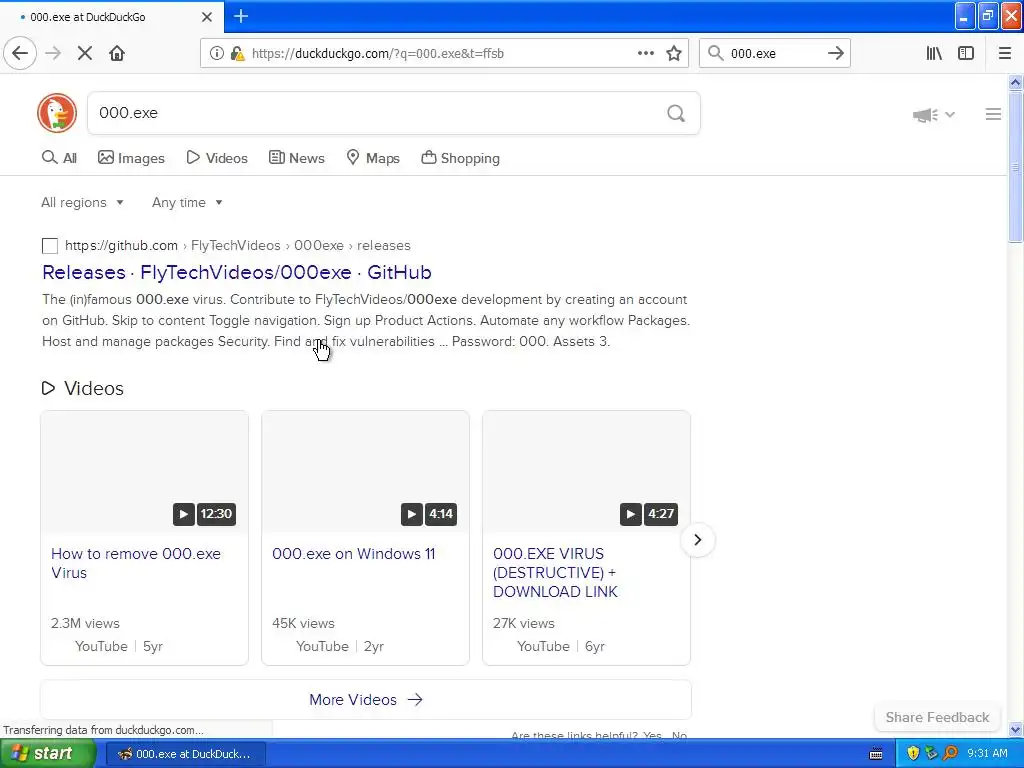Click the padlock with warning icon

click(x=237, y=54)
